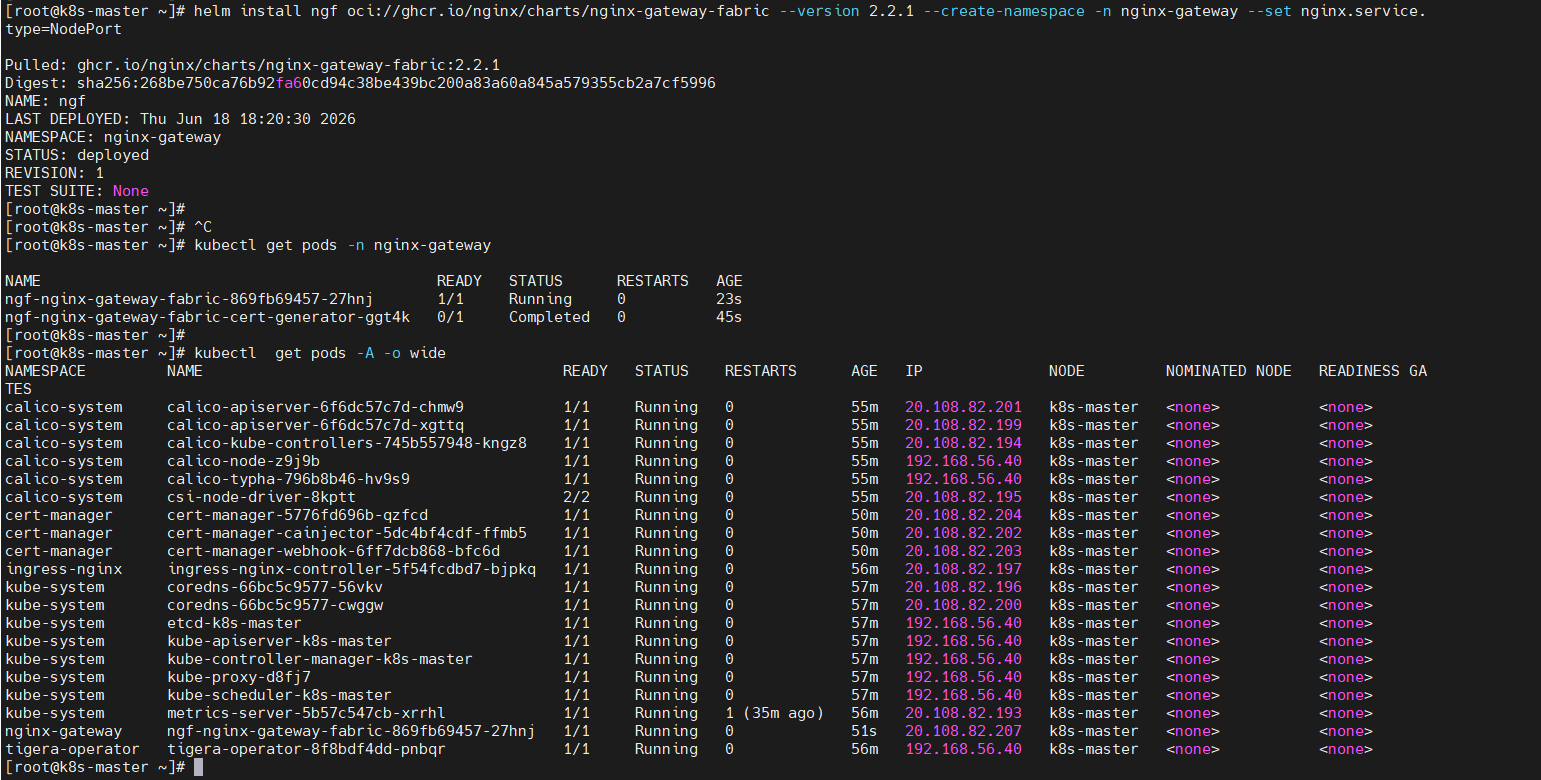Click IP address 20.108.82.195

tap(963, 497)
